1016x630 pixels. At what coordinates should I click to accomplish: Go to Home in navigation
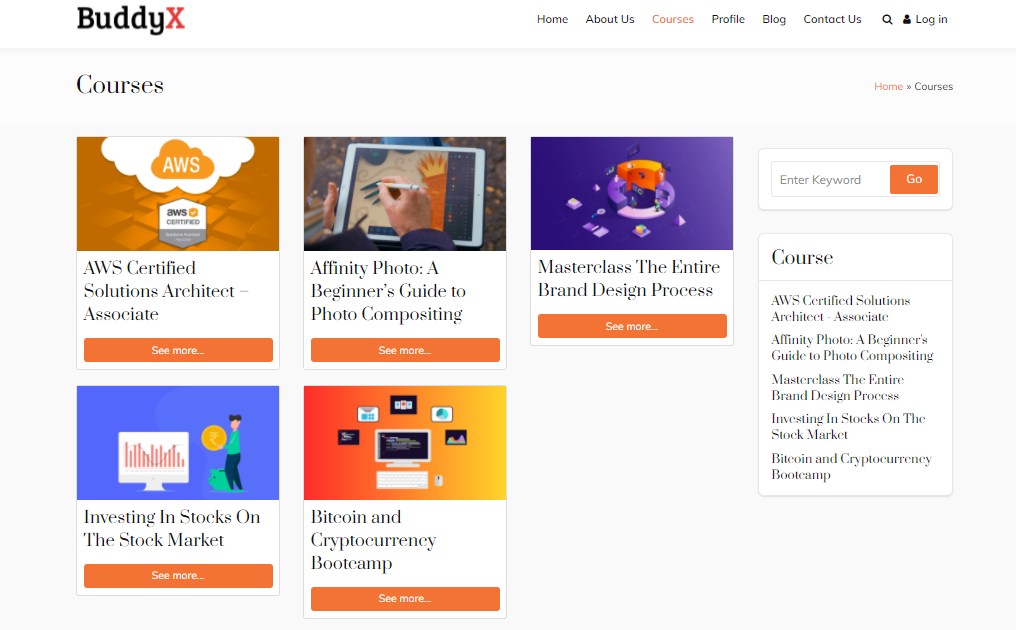click(x=552, y=19)
